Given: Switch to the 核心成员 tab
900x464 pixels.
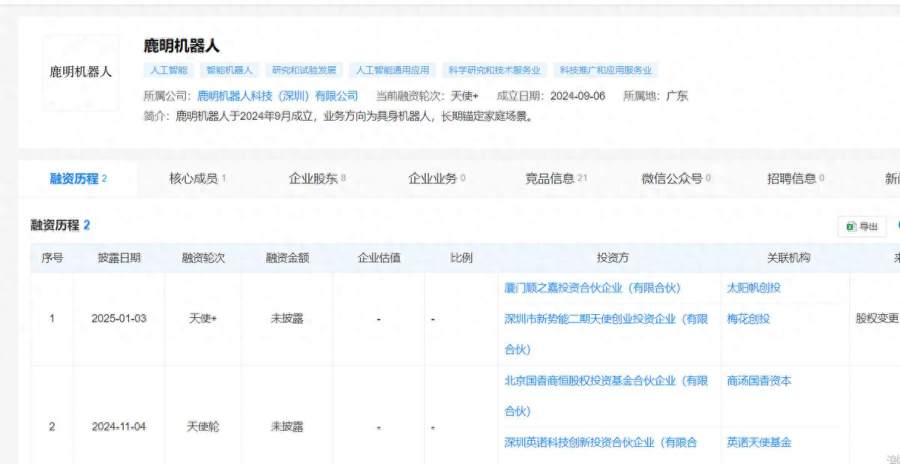Looking at the screenshot, I should pos(197,179).
